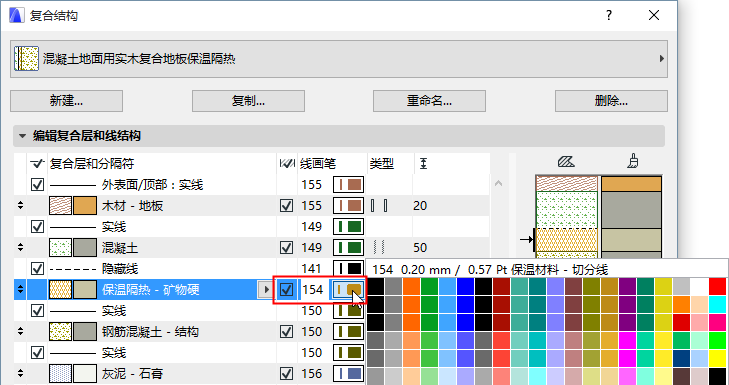This screenshot has height=385, width=729.
Task: Toggle checkbox for 实线 row below 钢筋混凝土
Action: 37,352
